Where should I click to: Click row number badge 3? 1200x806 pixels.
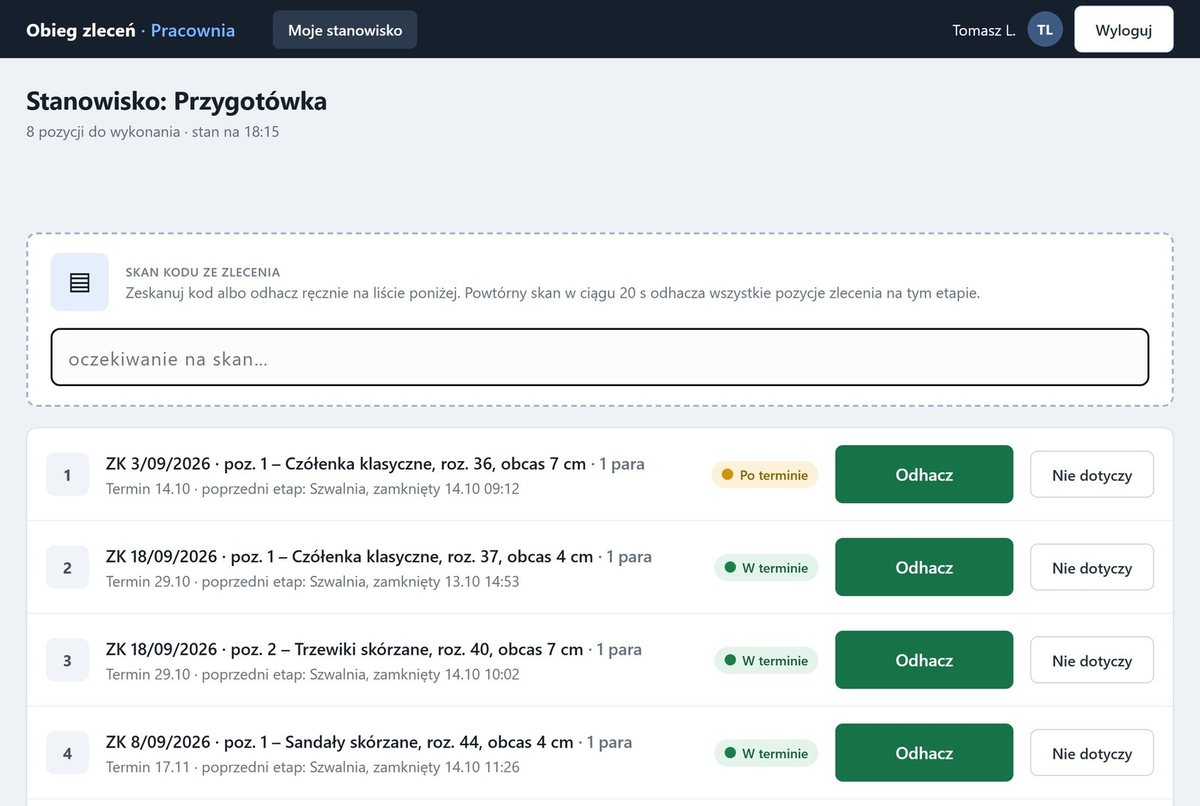(68, 661)
